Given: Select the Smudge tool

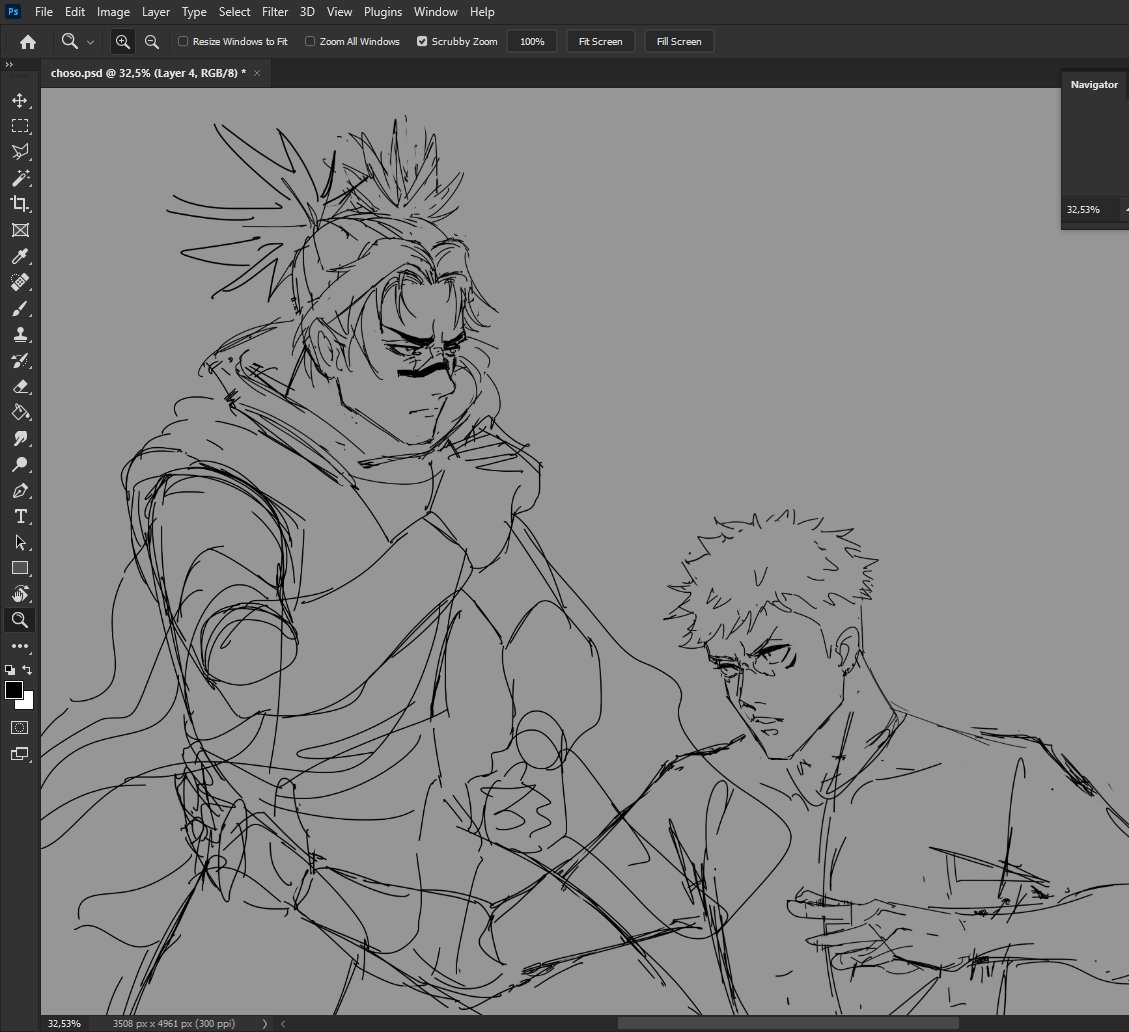Looking at the screenshot, I should click(20, 439).
